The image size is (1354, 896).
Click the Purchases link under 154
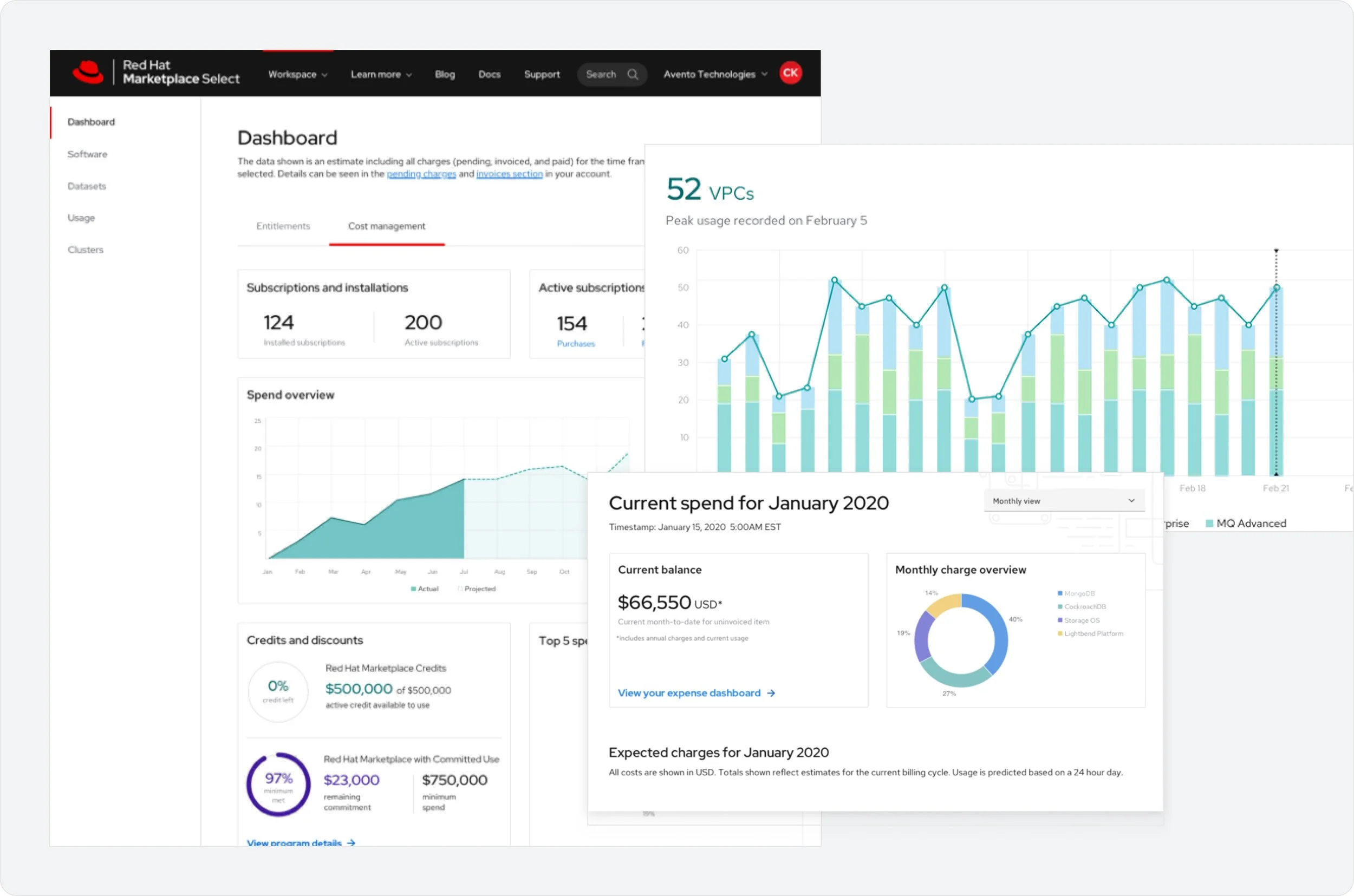point(576,343)
